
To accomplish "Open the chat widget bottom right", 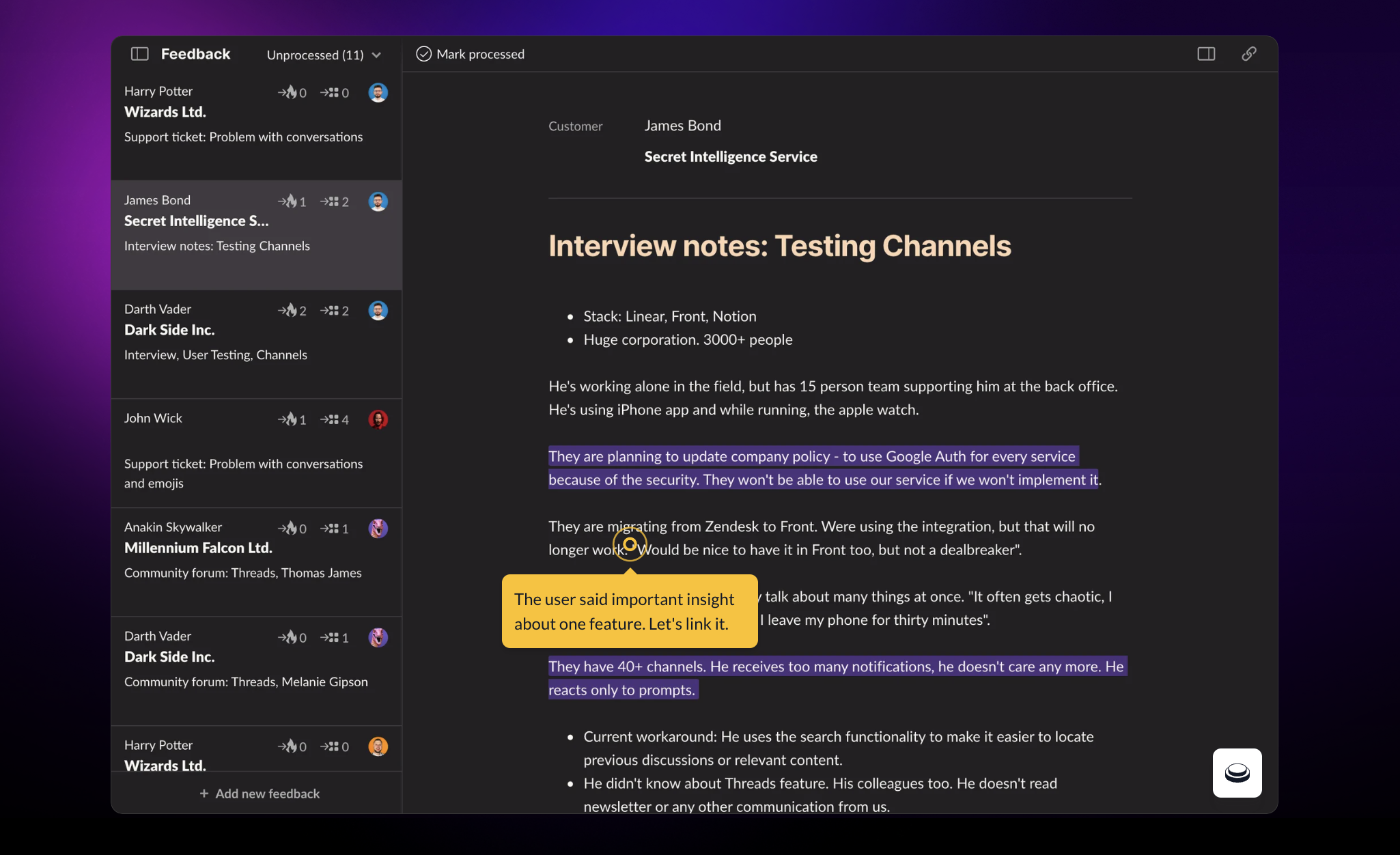I will [x=1237, y=773].
